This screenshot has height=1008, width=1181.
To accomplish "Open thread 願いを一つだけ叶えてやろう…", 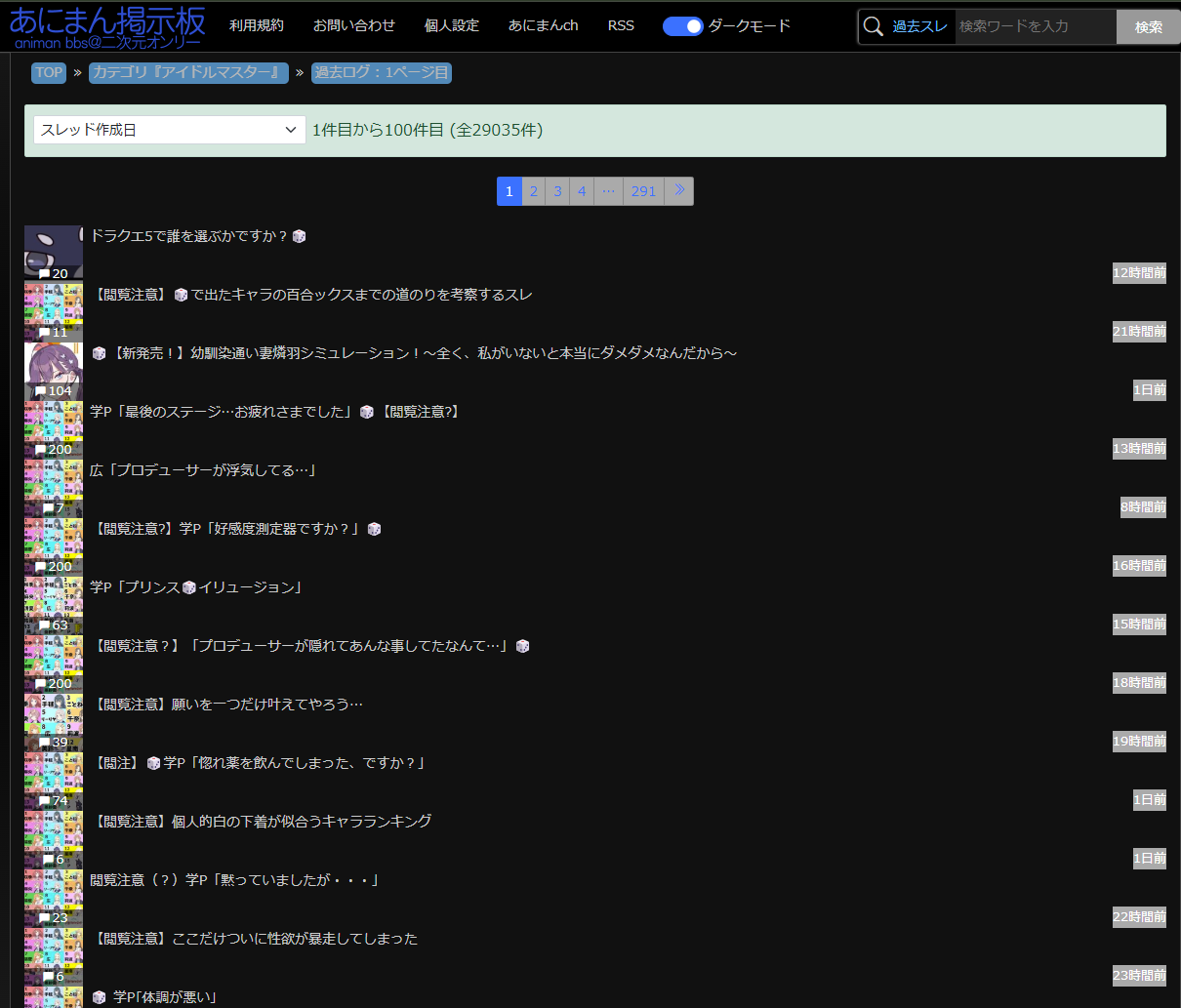I will tap(228, 705).
